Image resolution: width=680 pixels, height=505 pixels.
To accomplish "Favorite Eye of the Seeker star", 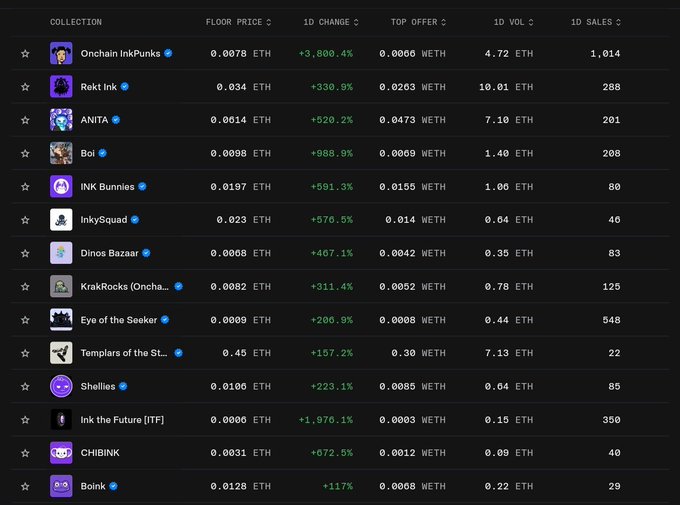I will tap(25, 320).
